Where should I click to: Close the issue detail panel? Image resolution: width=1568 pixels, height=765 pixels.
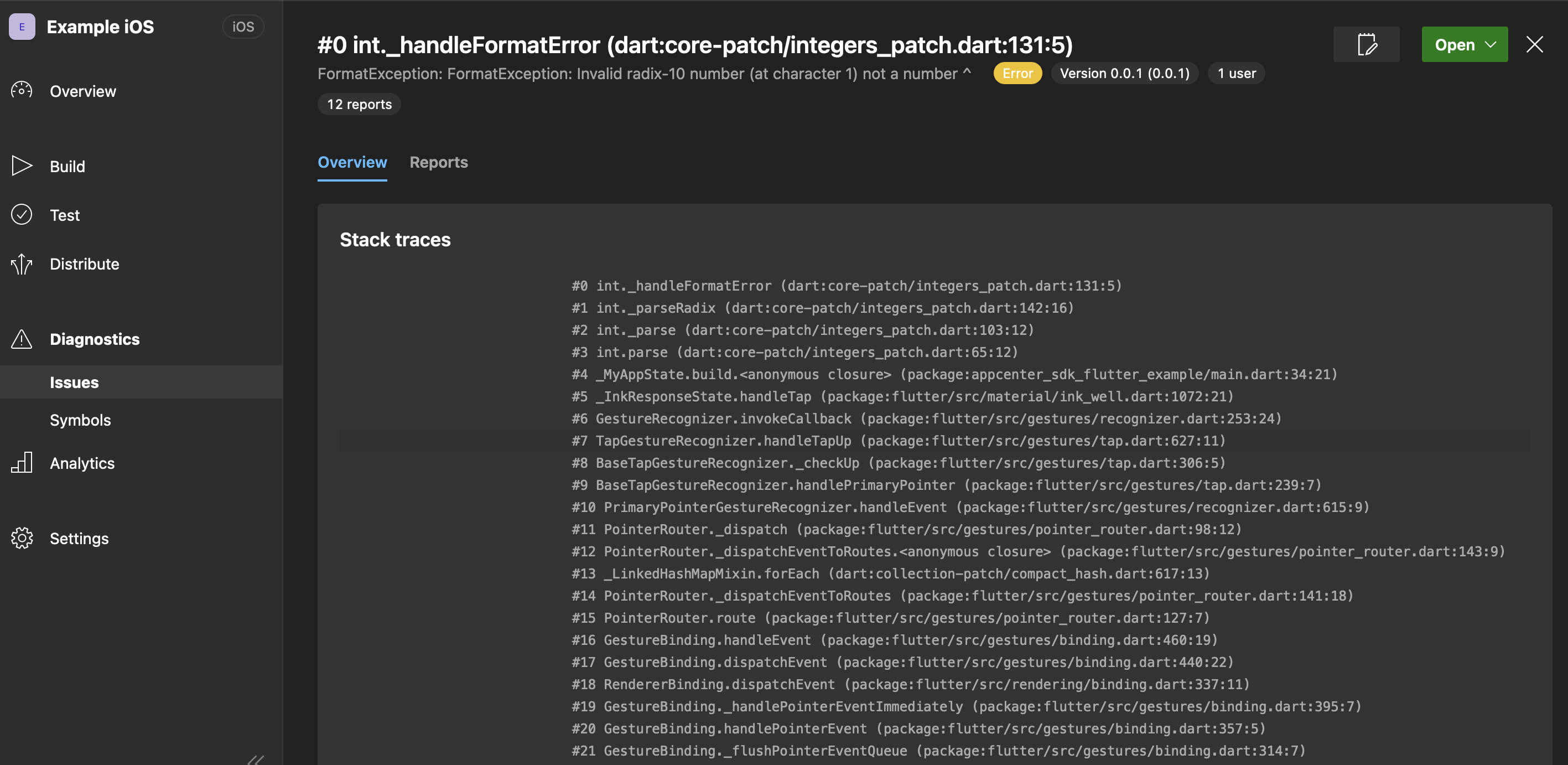pos(1534,44)
